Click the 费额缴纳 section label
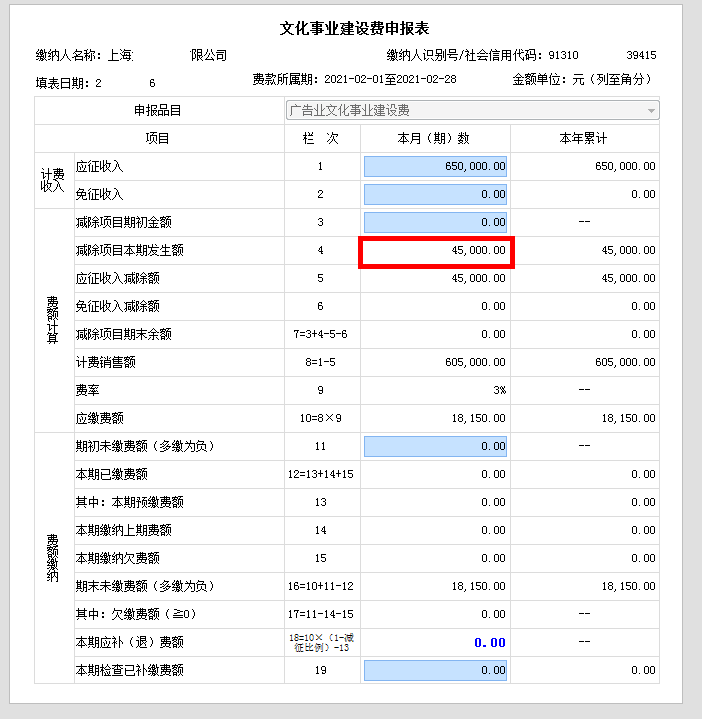 click(53, 558)
